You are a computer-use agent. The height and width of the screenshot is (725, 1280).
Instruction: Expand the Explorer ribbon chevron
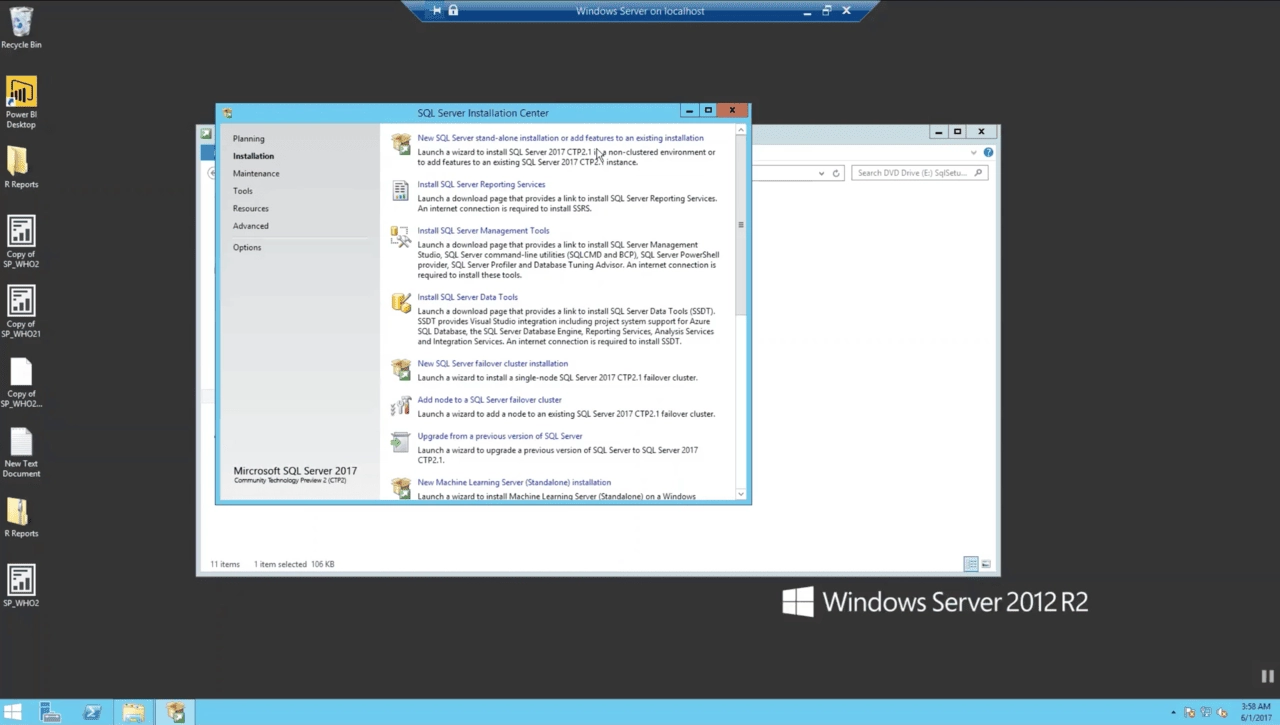(x=974, y=153)
